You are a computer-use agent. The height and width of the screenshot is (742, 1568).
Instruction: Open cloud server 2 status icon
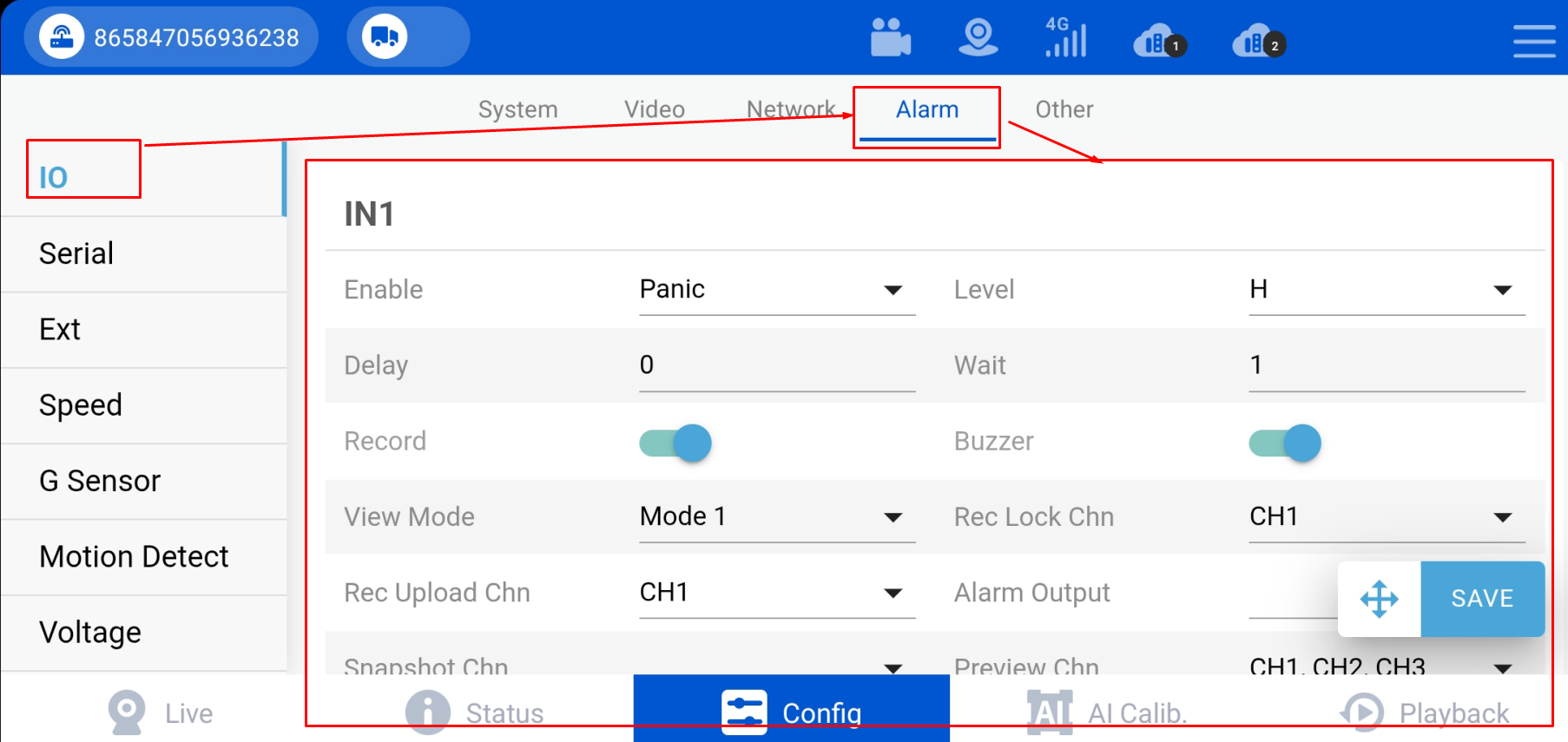1259,41
